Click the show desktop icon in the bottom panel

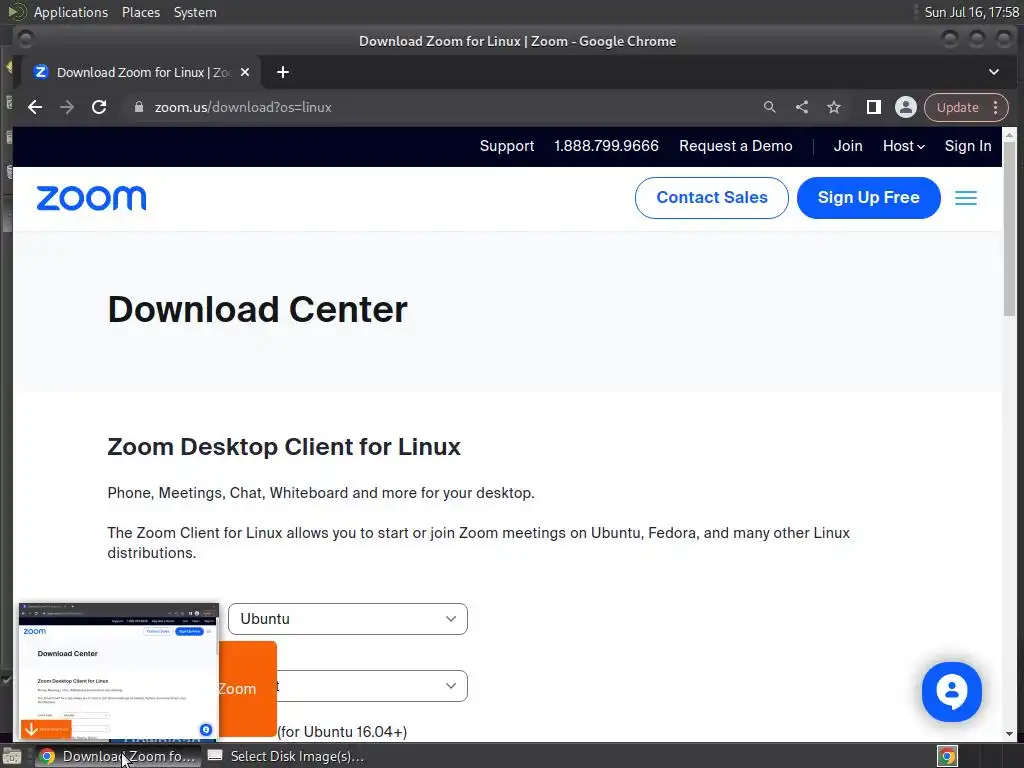12,756
